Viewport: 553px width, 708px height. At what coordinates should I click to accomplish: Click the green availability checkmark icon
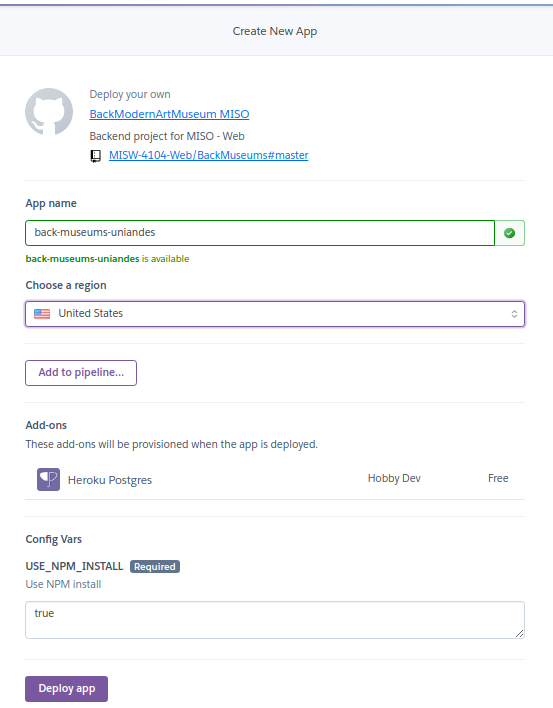click(510, 233)
